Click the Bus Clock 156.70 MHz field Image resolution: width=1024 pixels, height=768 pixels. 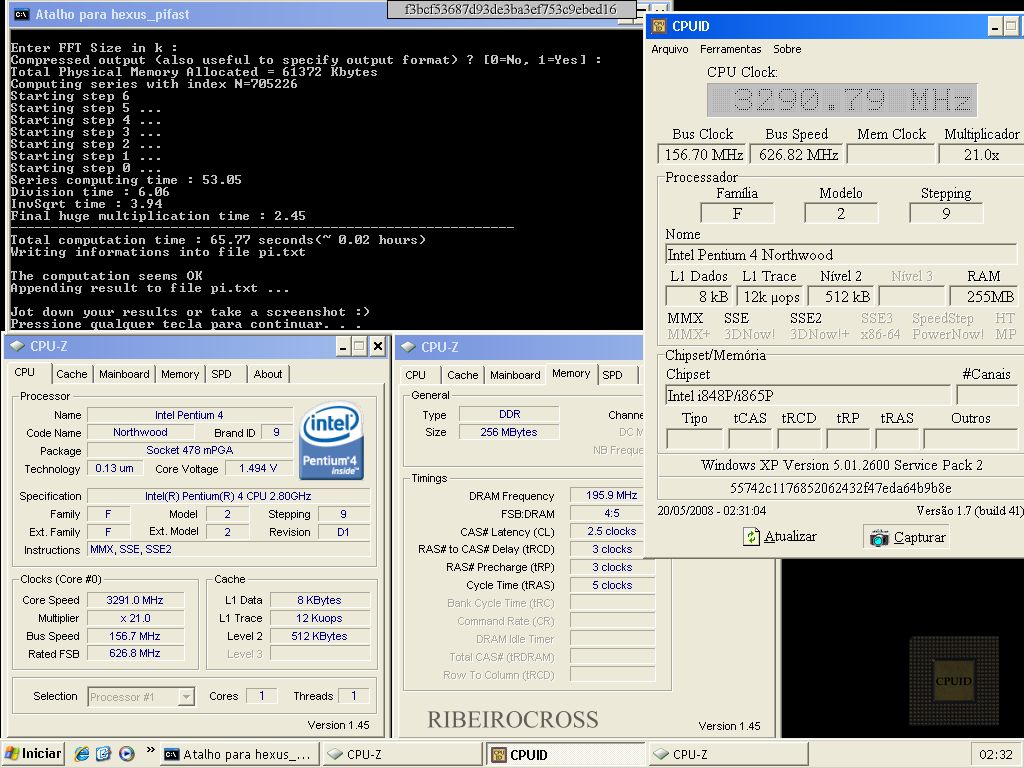tap(702, 155)
